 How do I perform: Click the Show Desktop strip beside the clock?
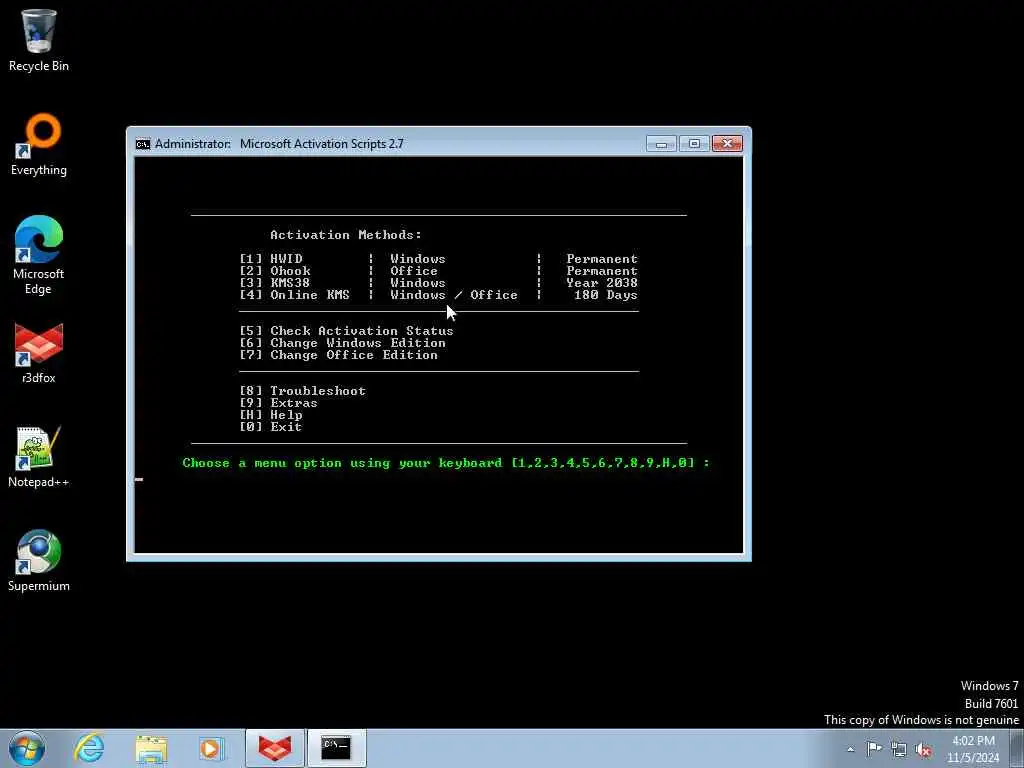click(1017, 748)
